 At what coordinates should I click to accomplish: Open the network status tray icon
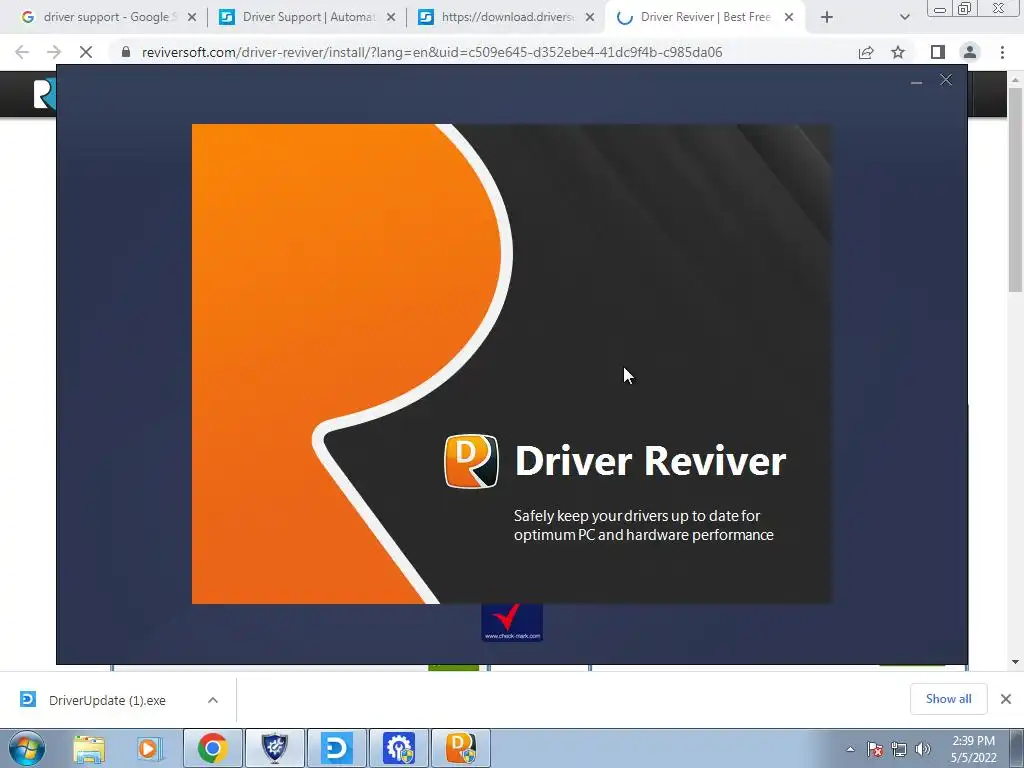click(899, 749)
